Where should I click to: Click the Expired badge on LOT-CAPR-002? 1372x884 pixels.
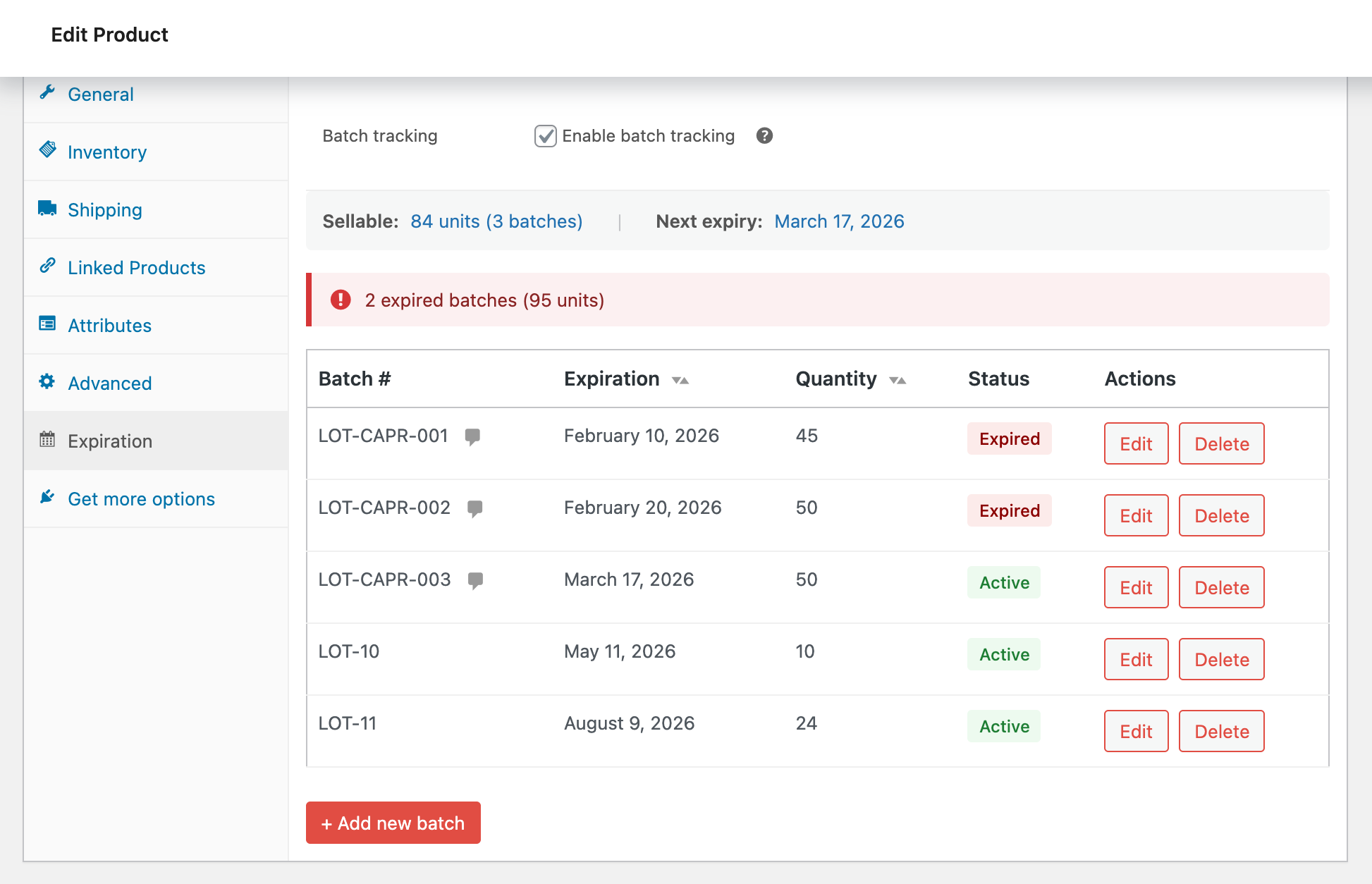tap(1009, 510)
